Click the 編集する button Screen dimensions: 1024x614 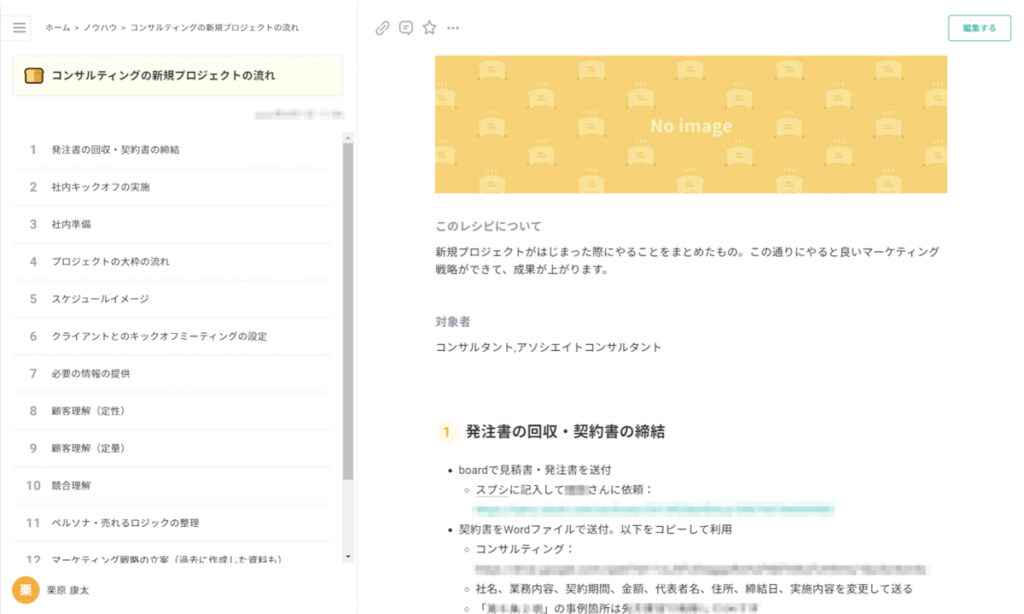click(x=979, y=28)
